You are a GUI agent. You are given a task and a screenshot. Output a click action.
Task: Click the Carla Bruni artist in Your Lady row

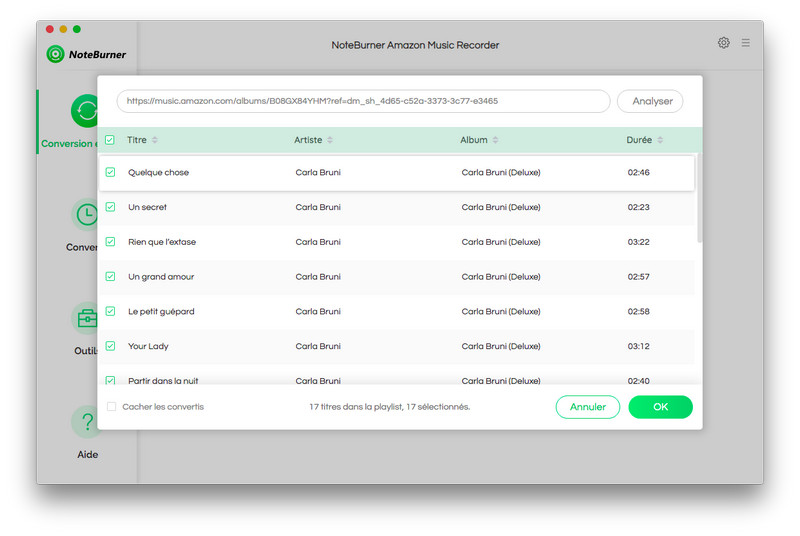pyautogui.click(x=318, y=346)
